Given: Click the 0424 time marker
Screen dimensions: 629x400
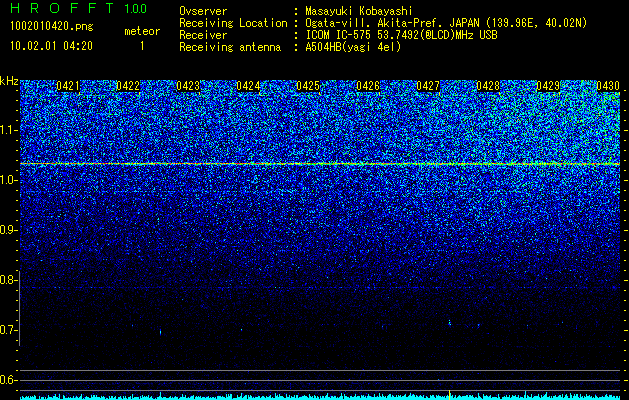Looking at the screenshot, I should click(248, 86).
